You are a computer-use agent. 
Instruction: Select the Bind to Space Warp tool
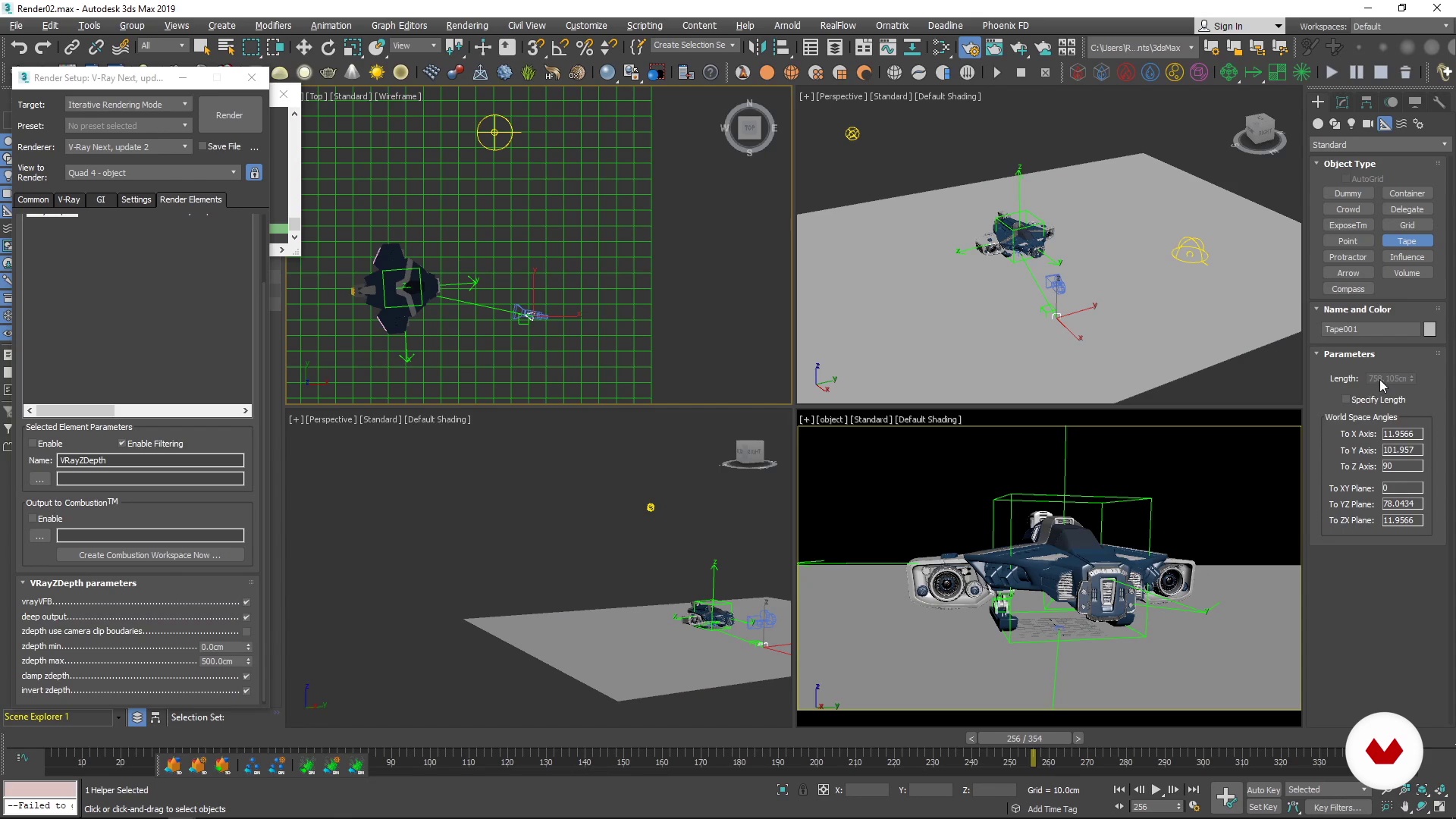pyautogui.click(x=121, y=47)
